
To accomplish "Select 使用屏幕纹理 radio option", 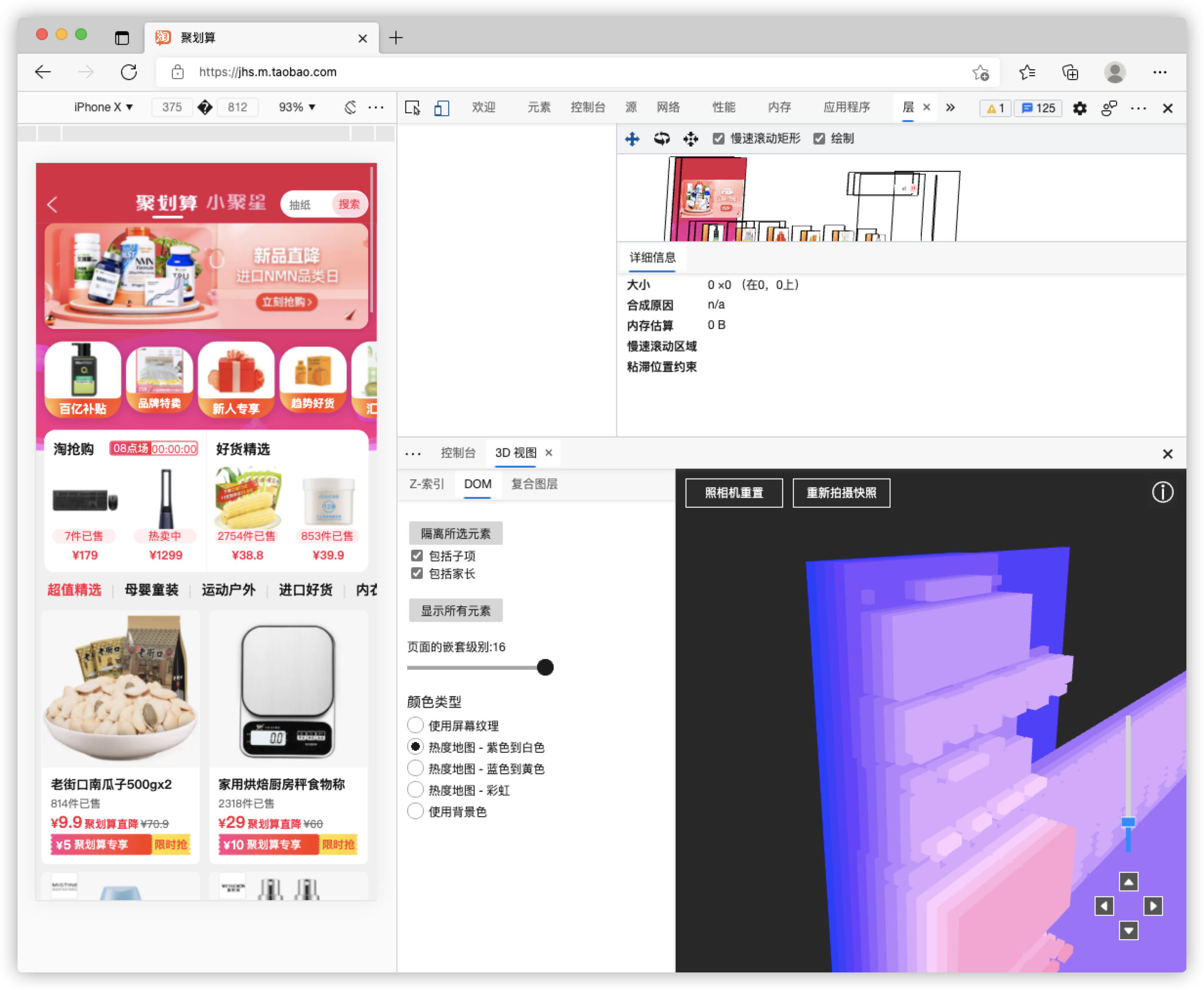I will pyautogui.click(x=415, y=725).
